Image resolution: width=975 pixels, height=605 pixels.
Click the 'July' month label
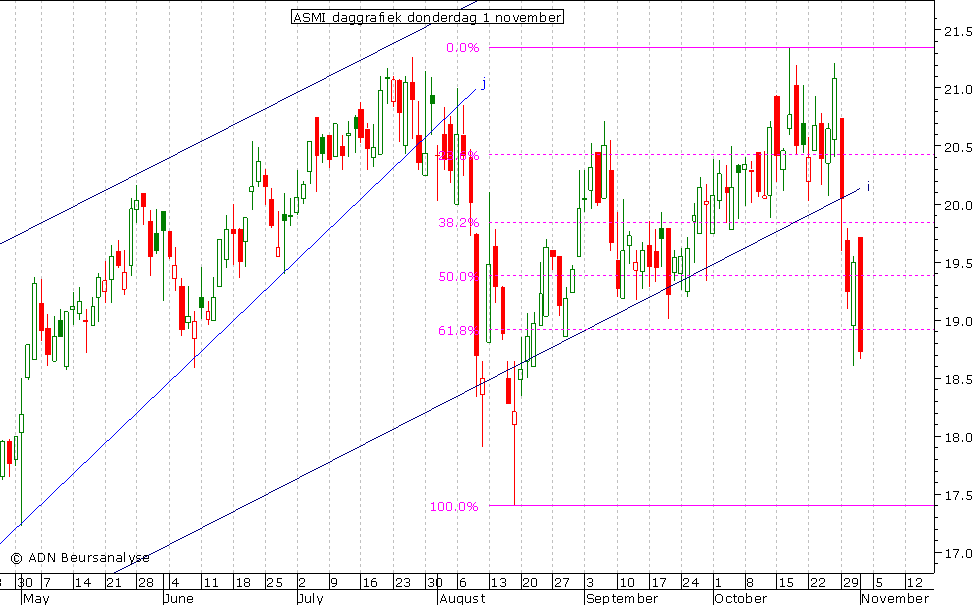310,598
